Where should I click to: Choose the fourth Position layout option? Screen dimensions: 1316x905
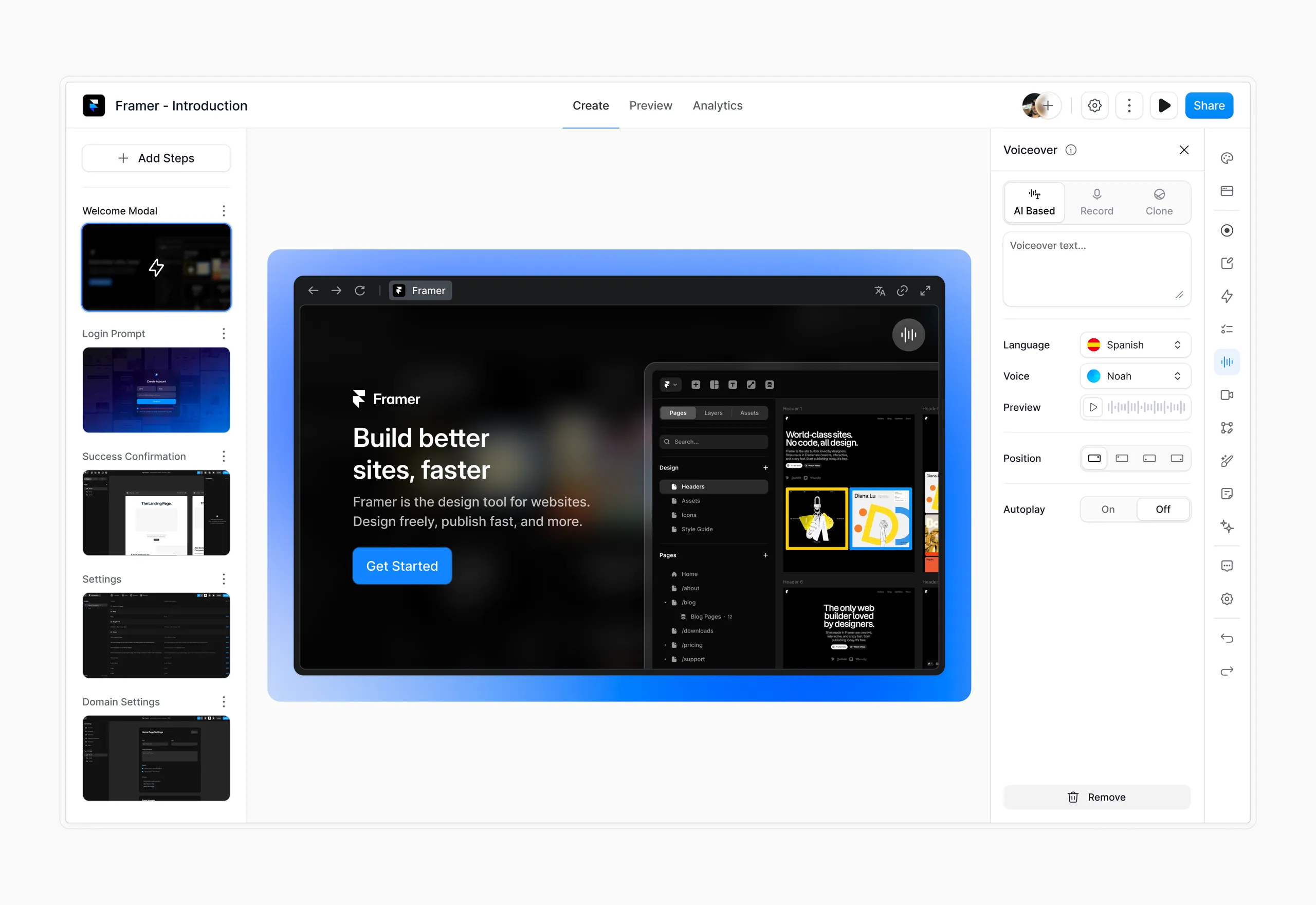(x=1177, y=458)
